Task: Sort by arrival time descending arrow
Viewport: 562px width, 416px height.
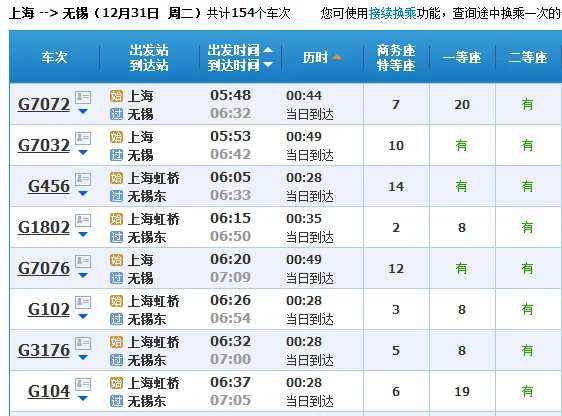Action: pyautogui.click(x=268, y=65)
